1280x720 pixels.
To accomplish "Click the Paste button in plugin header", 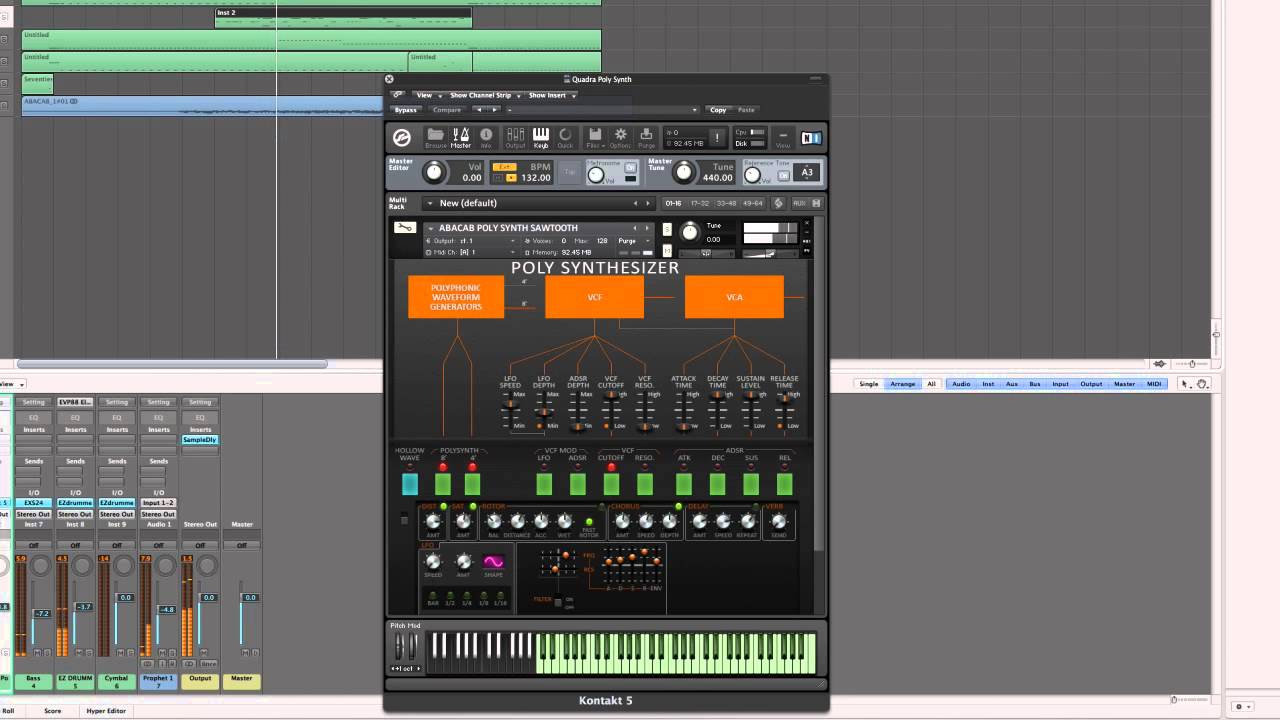I will point(746,110).
